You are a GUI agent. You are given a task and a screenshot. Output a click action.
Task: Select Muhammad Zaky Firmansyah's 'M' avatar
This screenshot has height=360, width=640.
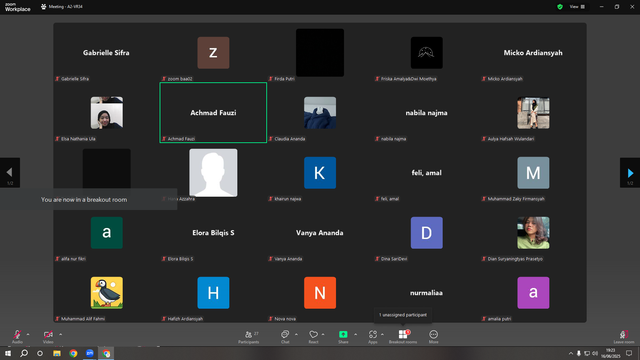(x=533, y=173)
